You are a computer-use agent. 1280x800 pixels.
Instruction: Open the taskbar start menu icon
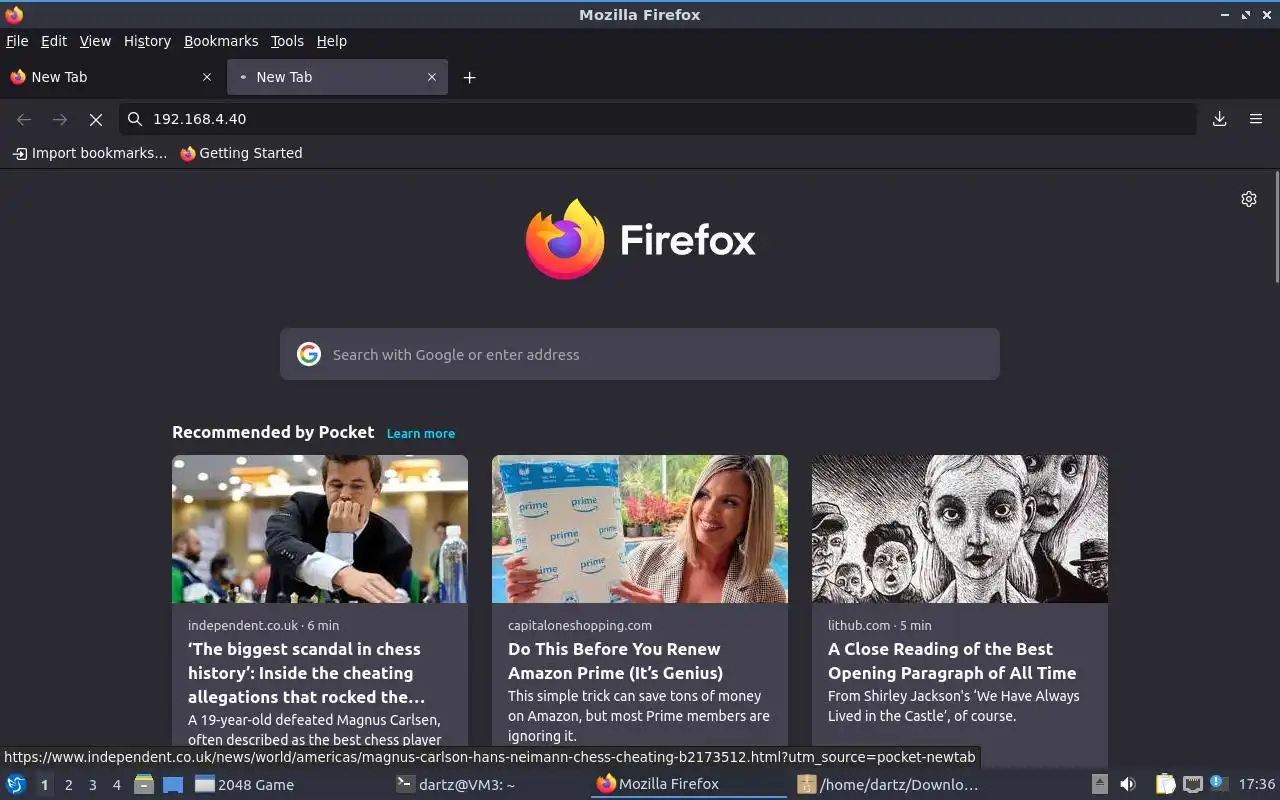click(x=16, y=784)
